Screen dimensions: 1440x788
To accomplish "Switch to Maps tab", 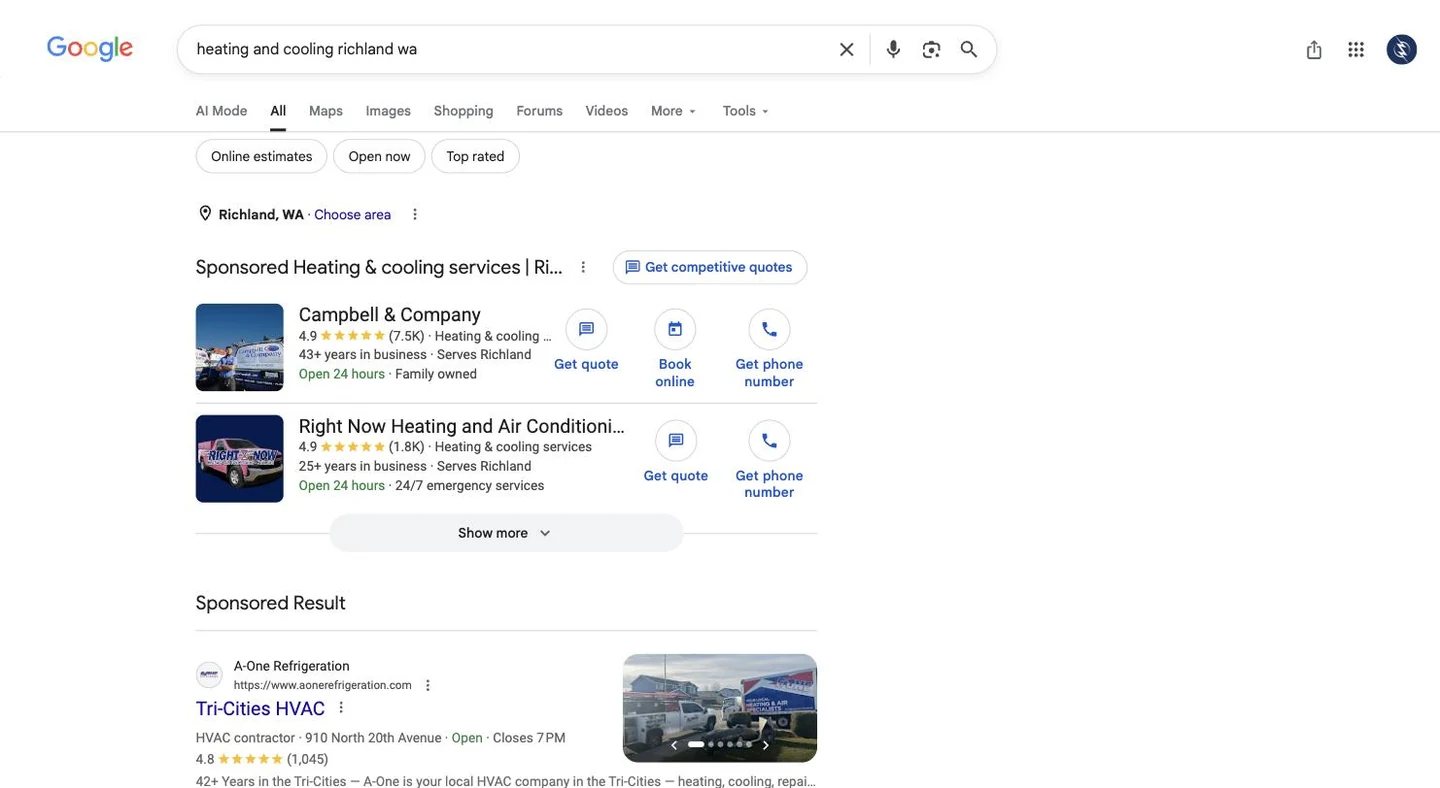I will pyautogui.click(x=326, y=111).
